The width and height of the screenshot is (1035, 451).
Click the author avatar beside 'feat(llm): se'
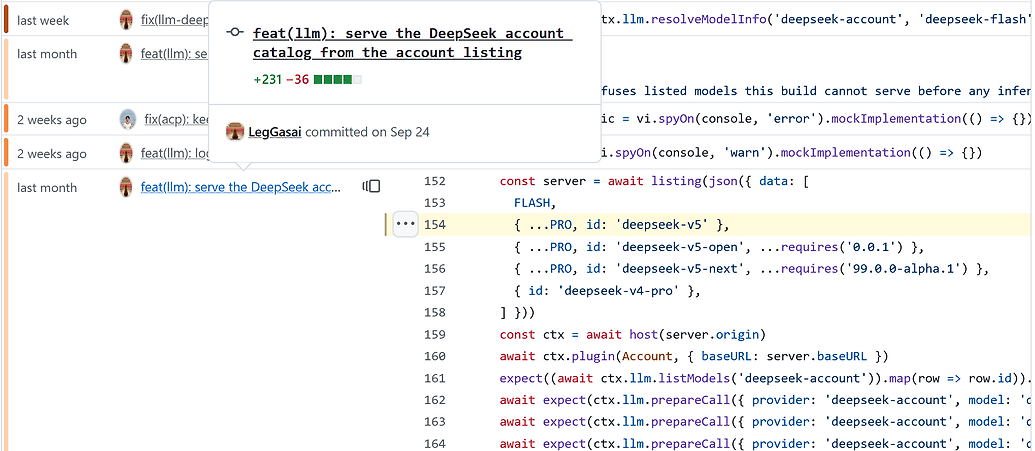point(126,53)
